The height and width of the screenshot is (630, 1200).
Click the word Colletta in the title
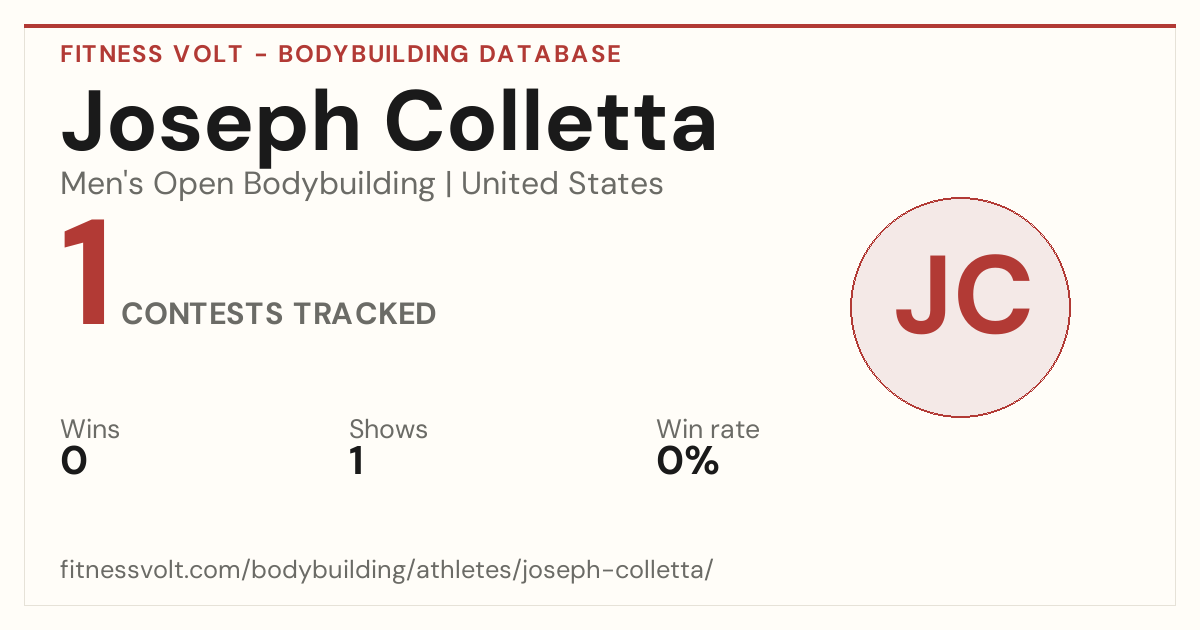point(551,120)
